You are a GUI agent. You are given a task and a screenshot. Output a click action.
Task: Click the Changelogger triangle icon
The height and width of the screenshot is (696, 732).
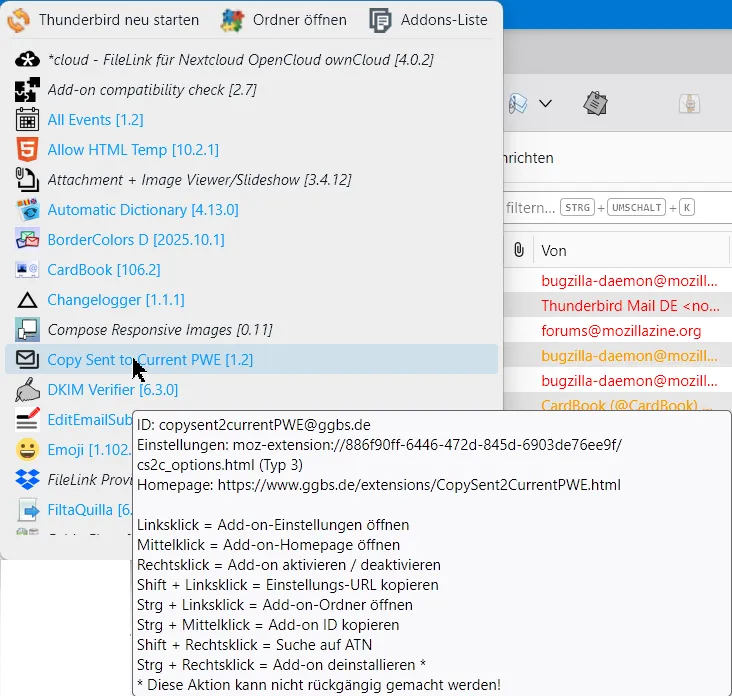pos(27,300)
